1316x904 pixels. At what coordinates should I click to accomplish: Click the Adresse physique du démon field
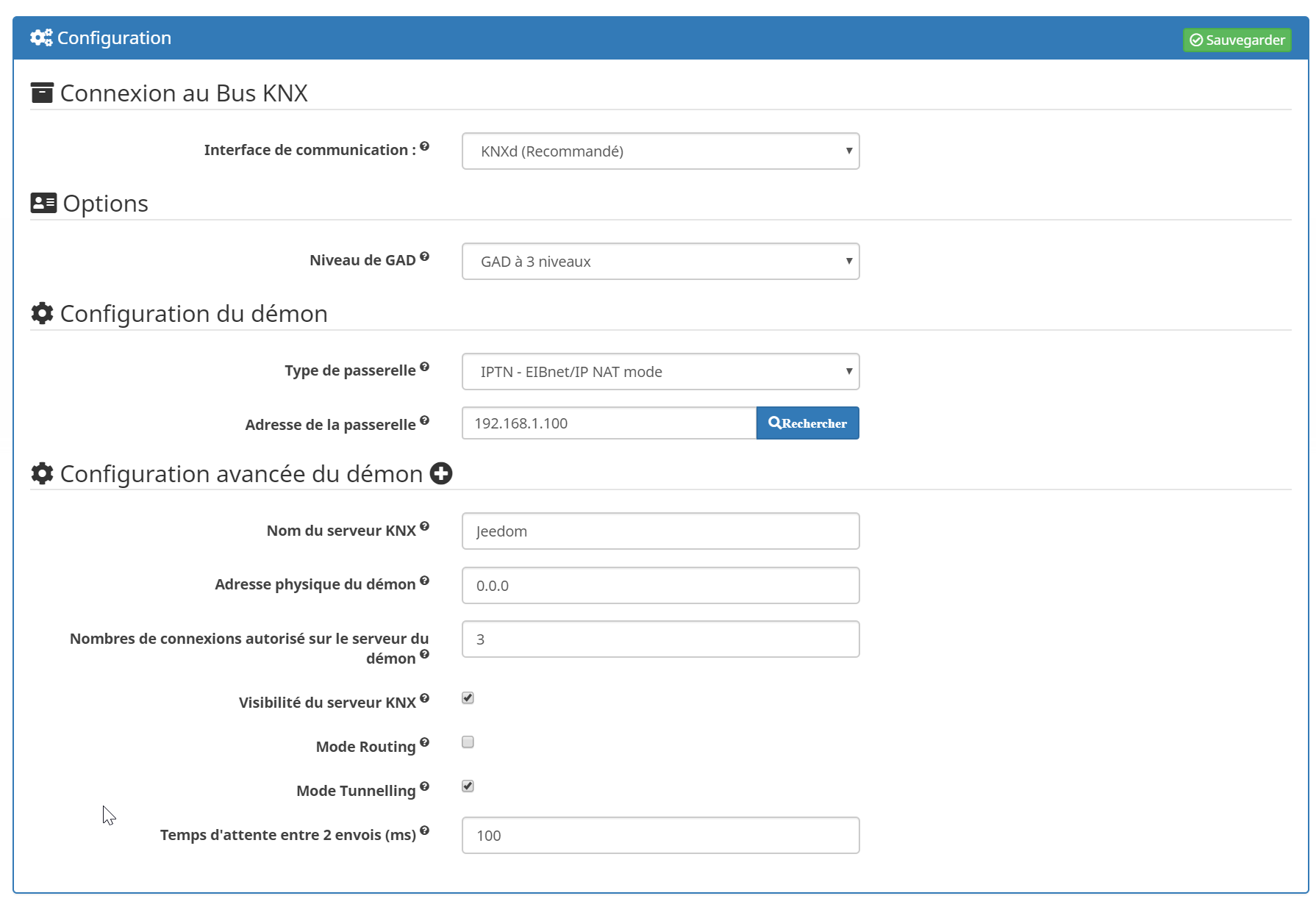(660, 586)
